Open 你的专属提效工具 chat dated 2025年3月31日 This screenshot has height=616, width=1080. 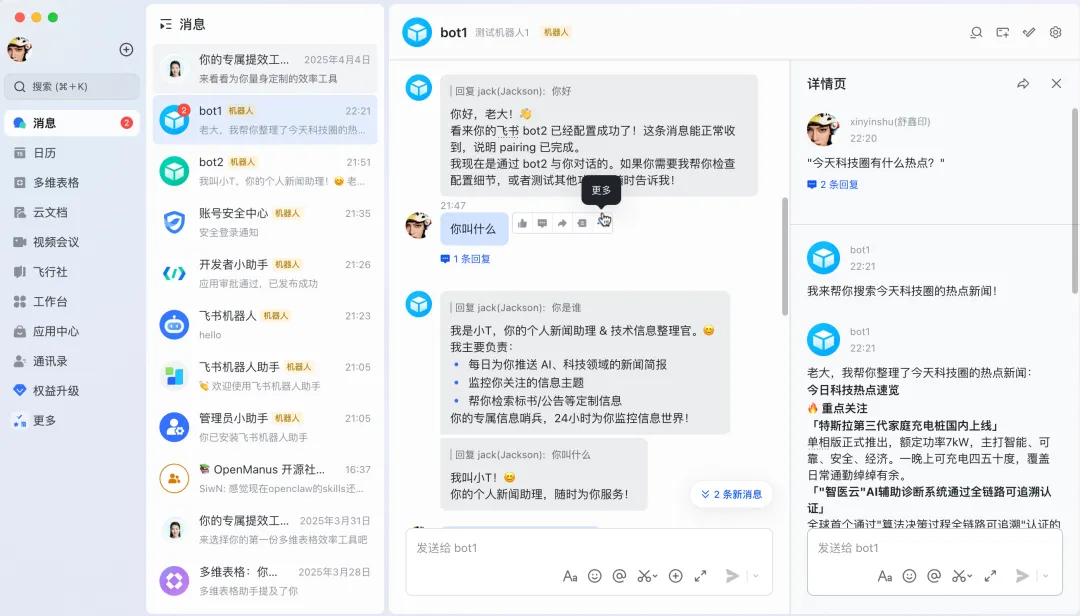pos(265,530)
